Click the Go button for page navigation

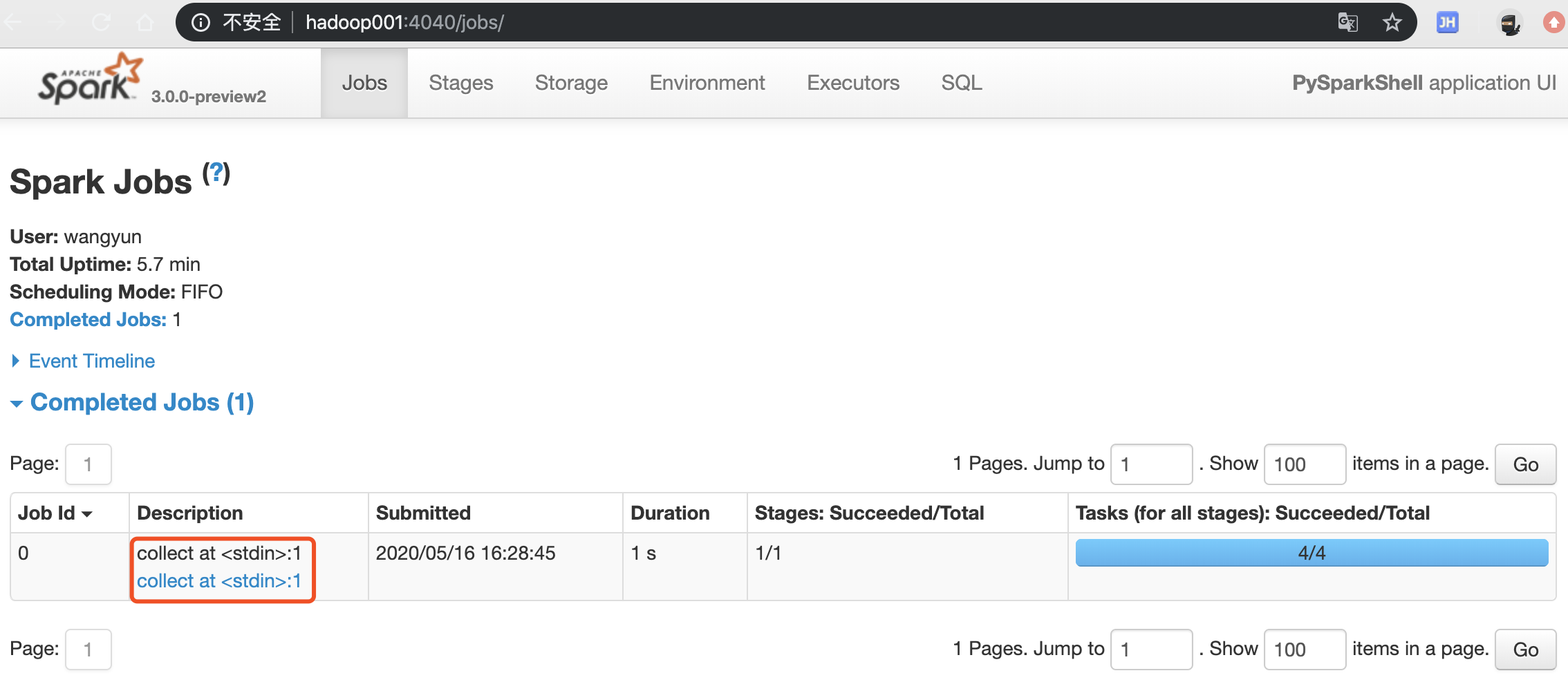coord(1525,464)
